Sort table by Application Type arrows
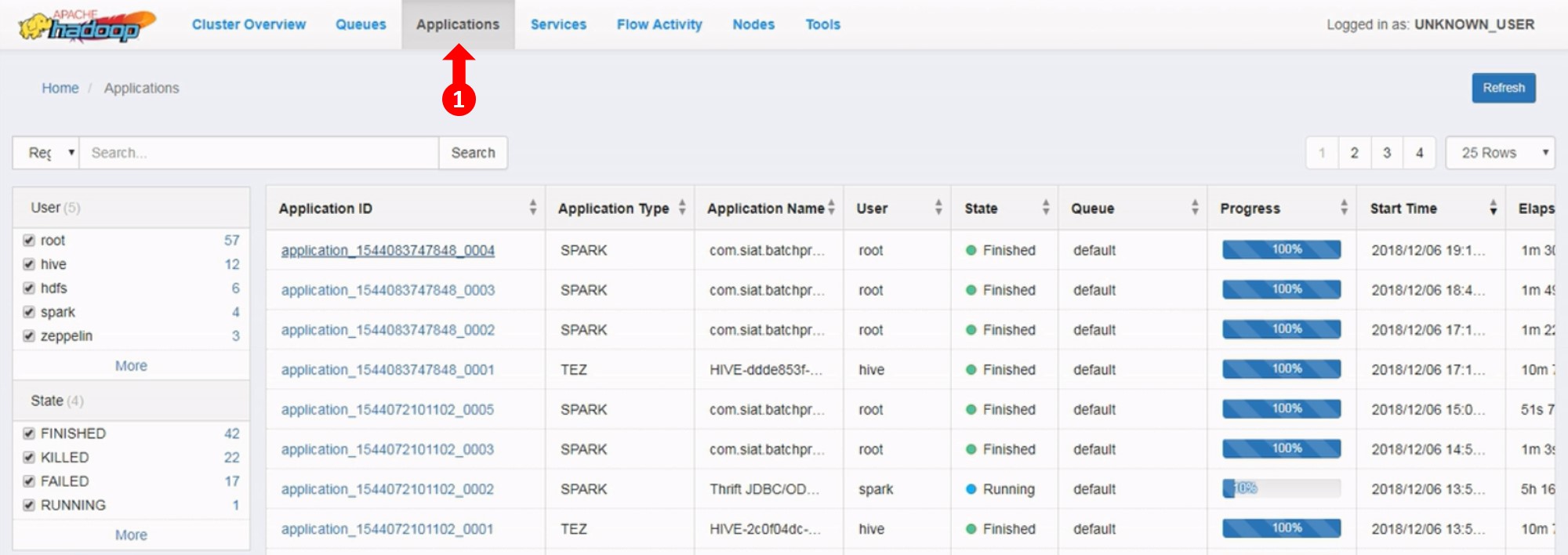This screenshot has width=1568, height=555. click(682, 208)
